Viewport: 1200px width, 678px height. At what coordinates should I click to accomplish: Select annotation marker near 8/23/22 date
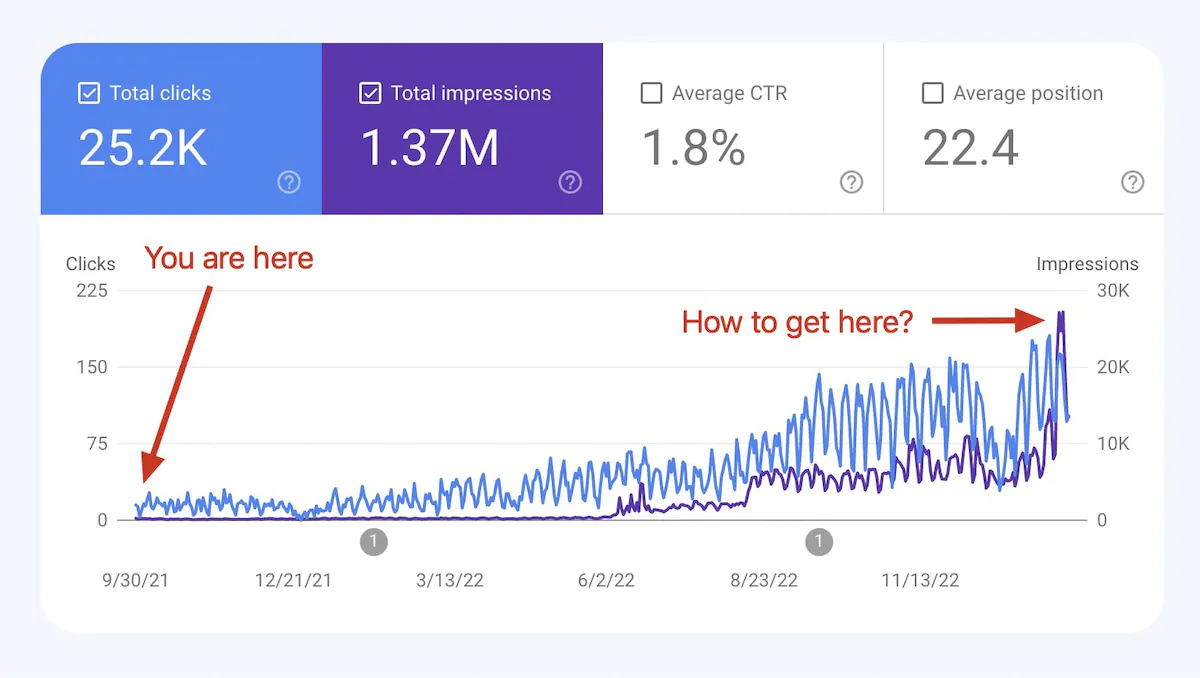point(818,542)
